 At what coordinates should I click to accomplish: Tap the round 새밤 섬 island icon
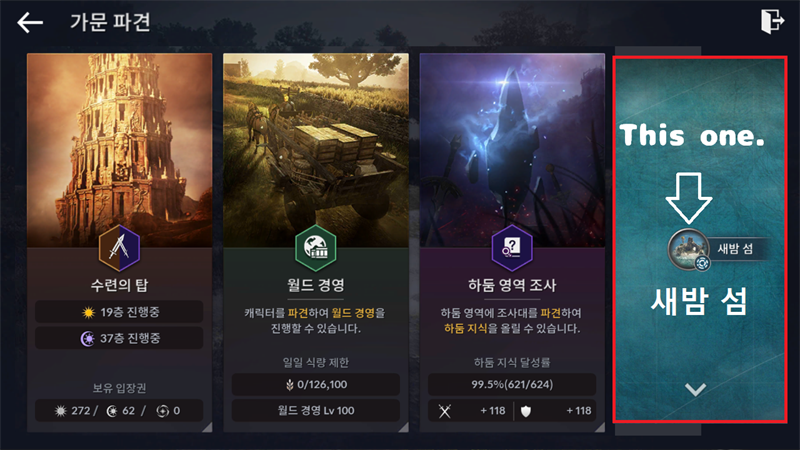coord(689,249)
